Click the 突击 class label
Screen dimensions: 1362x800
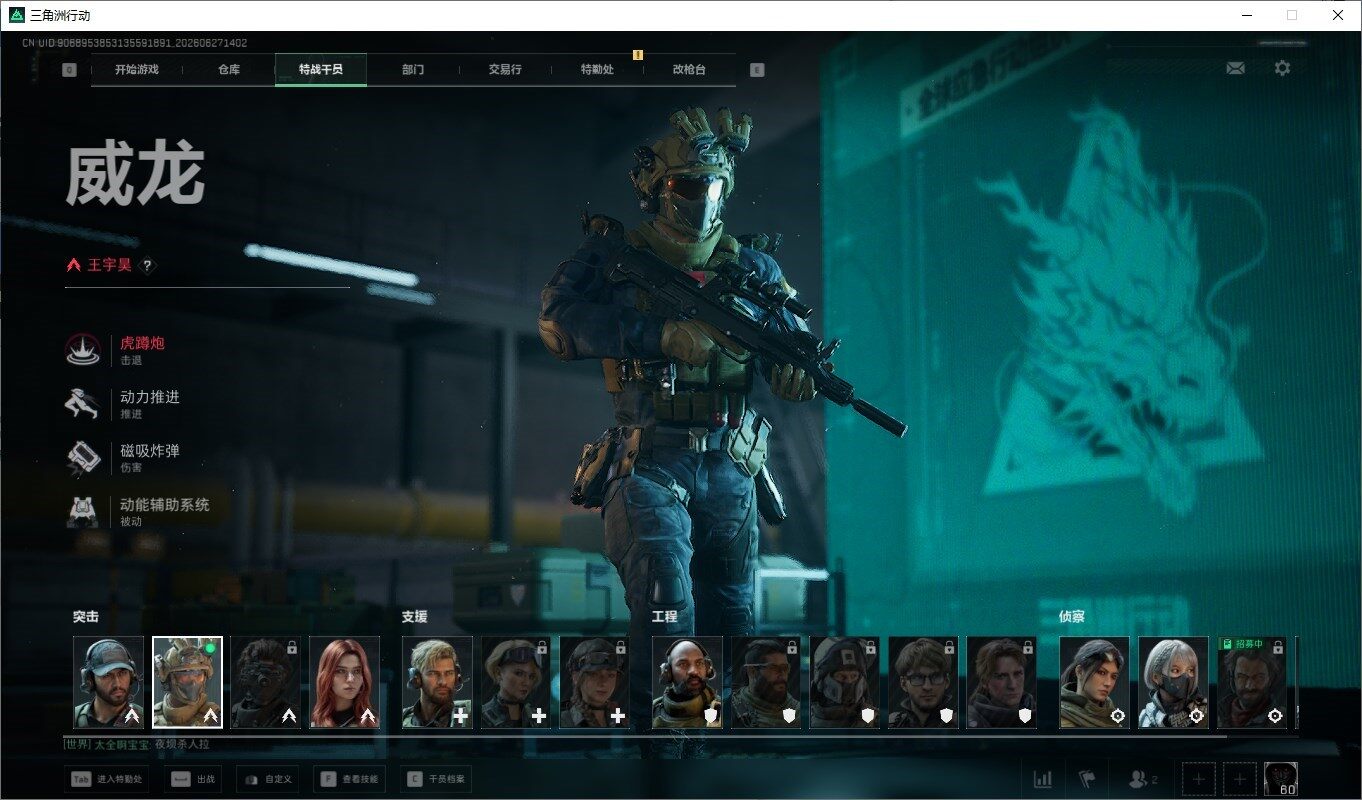click(86, 617)
